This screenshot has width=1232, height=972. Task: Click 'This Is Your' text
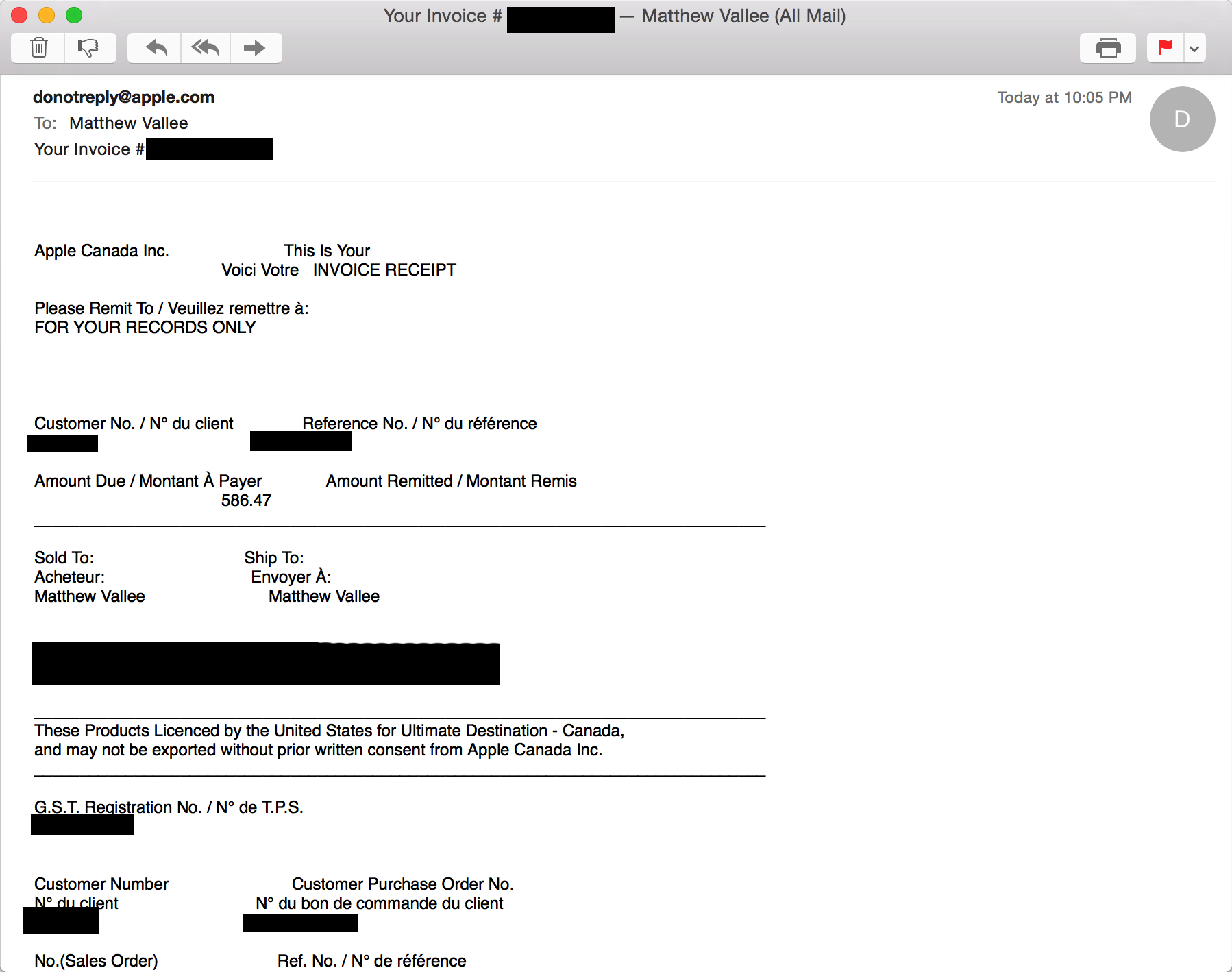(x=327, y=251)
